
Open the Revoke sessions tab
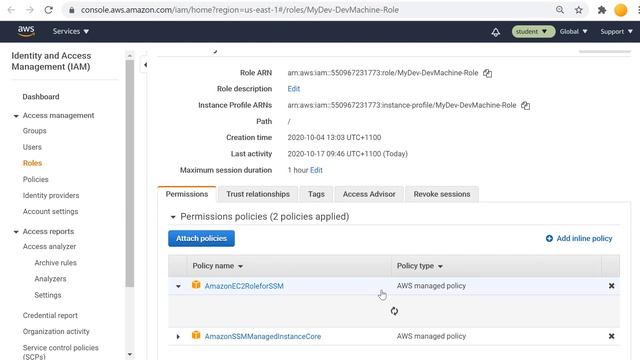(x=442, y=194)
